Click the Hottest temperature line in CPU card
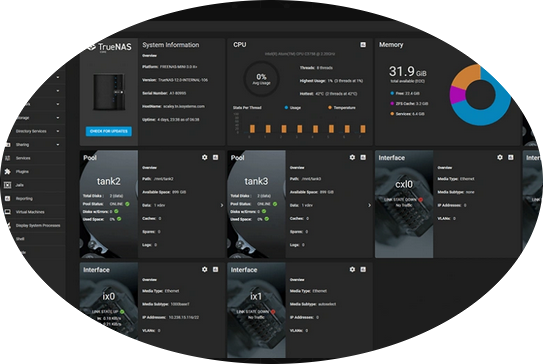The width and height of the screenshot is (543, 364). [x=329, y=94]
